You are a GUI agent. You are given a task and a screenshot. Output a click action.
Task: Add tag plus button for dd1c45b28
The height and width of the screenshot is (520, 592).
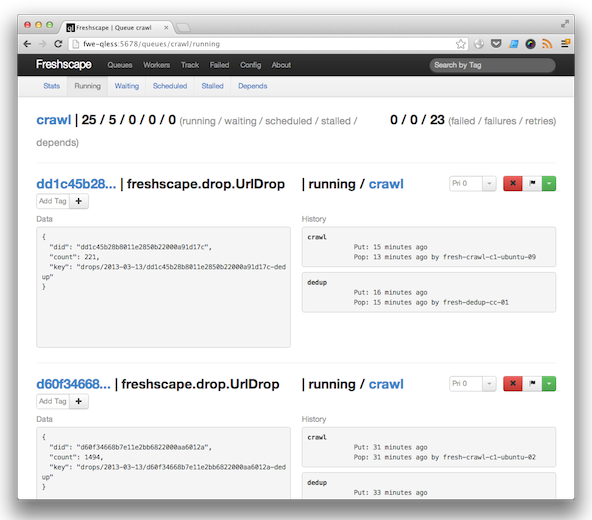pos(79,201)
